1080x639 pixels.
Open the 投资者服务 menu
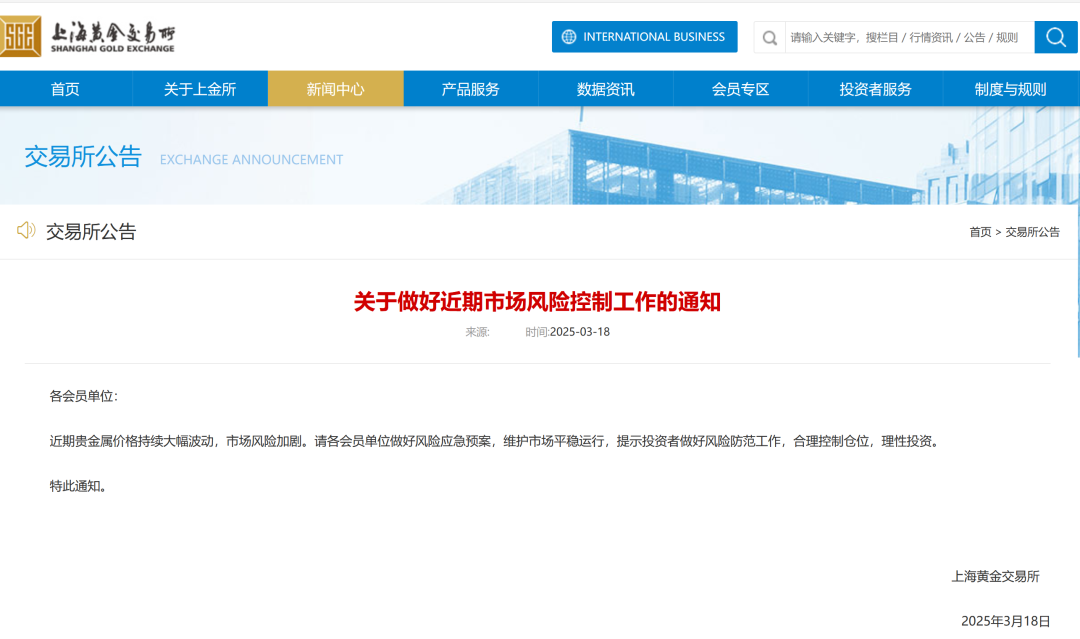tap(875, 89)
